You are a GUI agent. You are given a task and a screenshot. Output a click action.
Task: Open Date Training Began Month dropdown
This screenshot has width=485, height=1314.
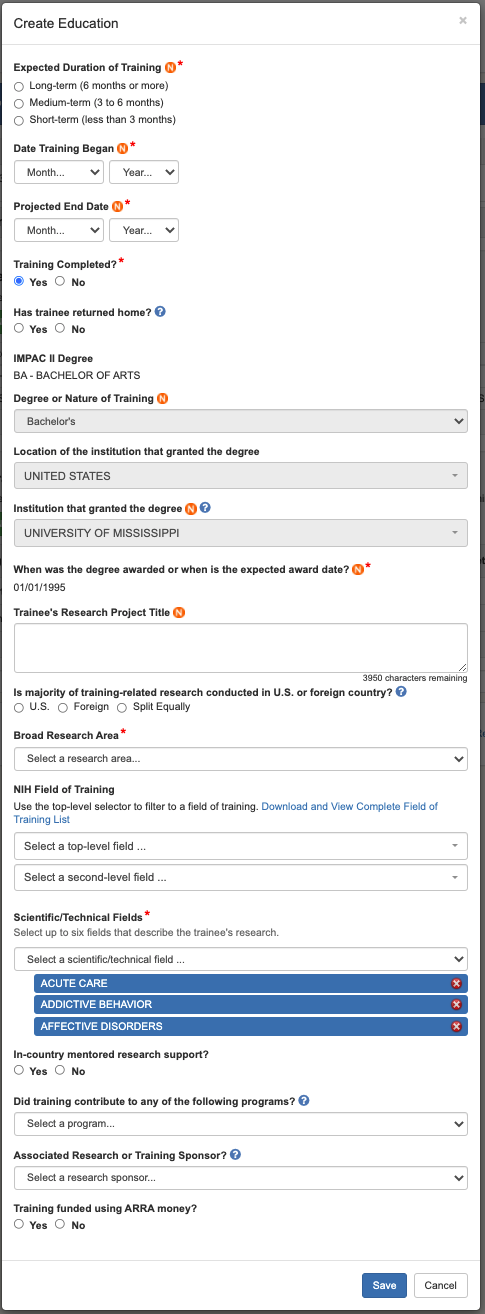[x=59, y=172]
